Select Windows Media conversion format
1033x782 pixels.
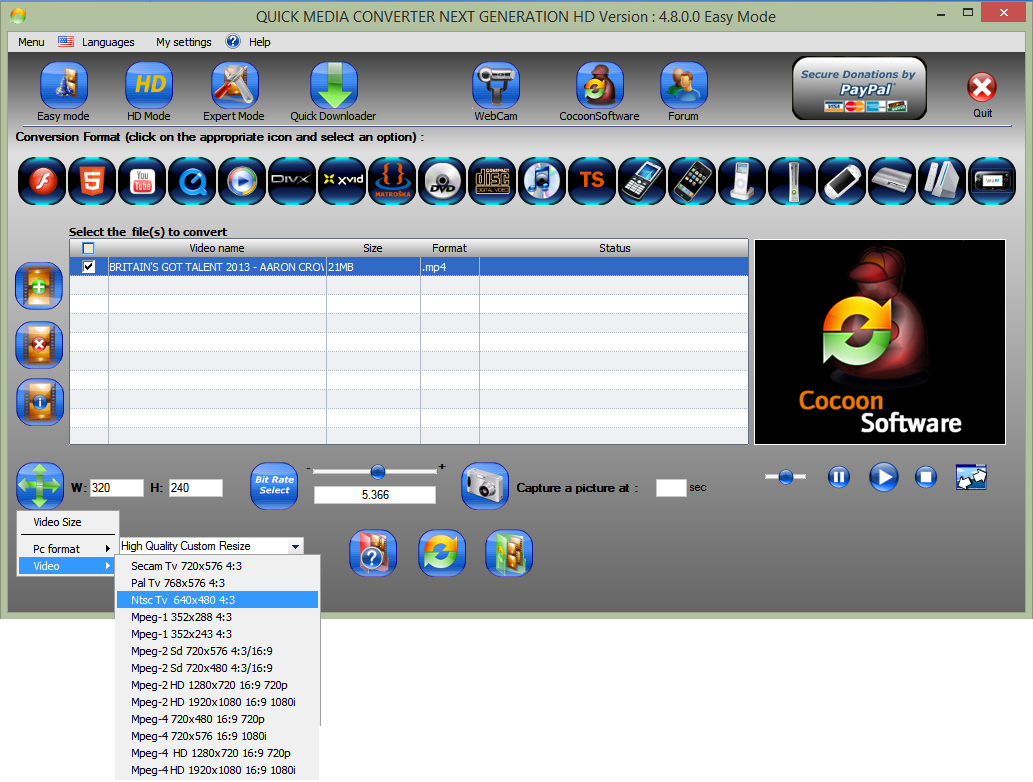coord(242,181)
